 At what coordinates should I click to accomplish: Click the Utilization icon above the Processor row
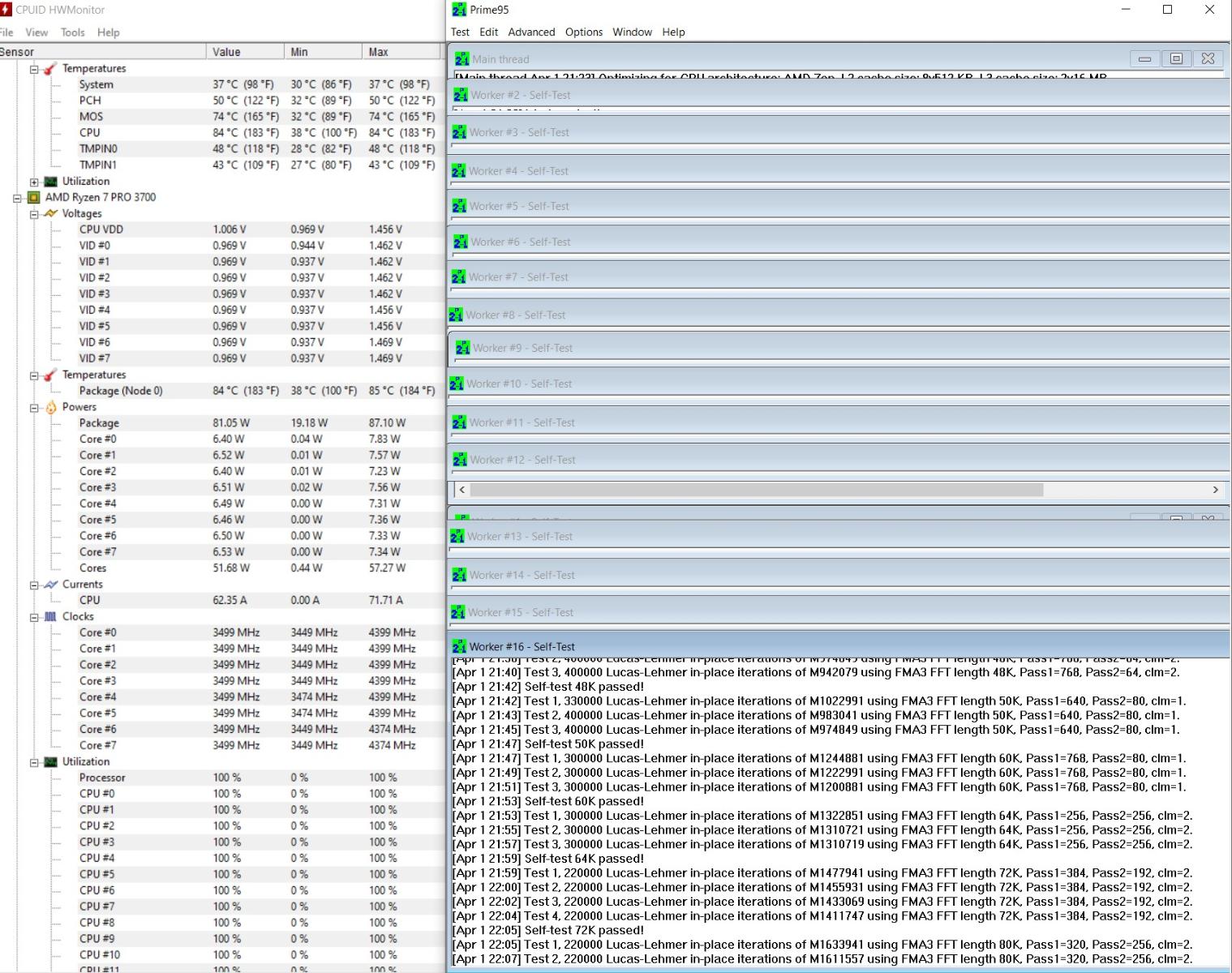click(x=50, y=761)
